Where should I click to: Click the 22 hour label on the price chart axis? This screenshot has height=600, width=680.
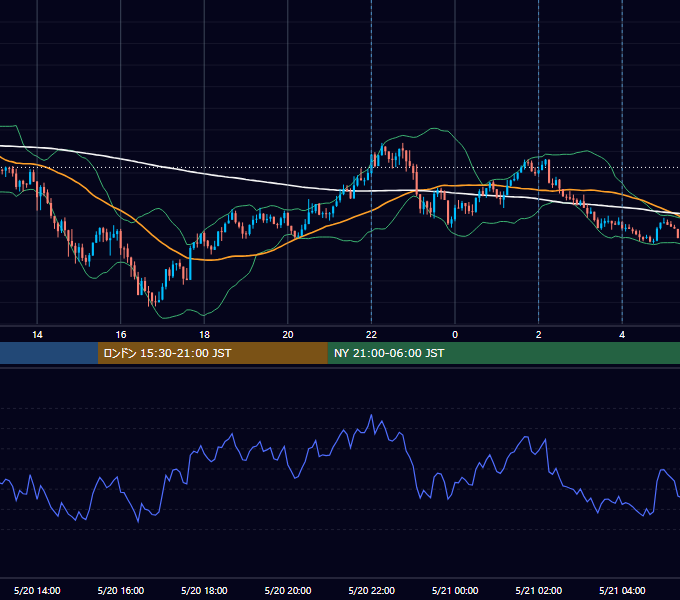pyautogui.click(x=372, y=335)
